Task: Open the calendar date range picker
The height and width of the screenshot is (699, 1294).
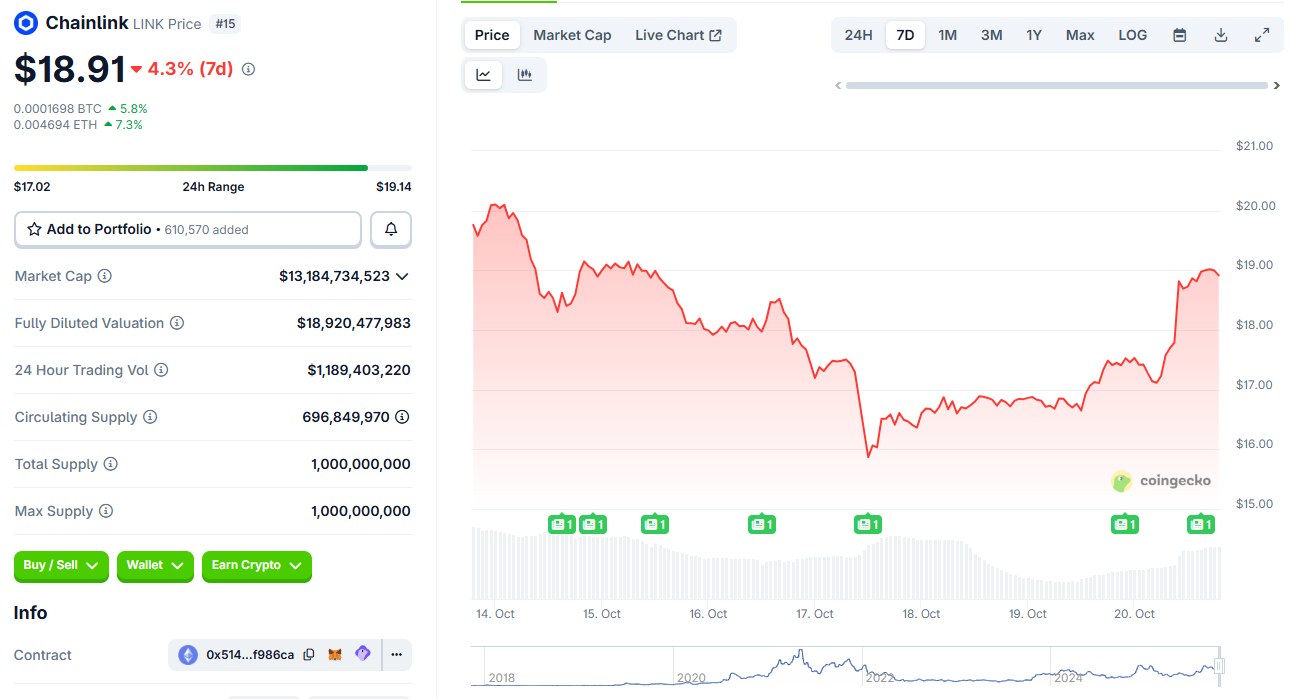Action: pos(1179,35)
